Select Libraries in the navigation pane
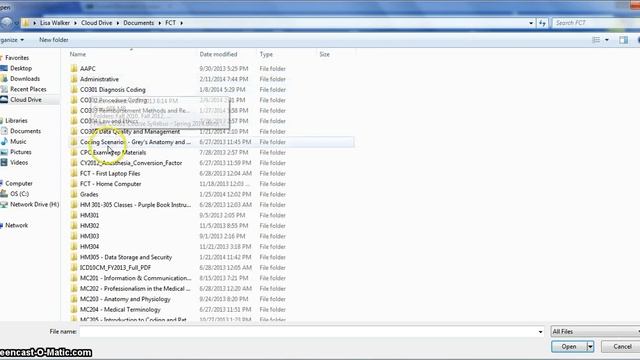This screenshot has height=360, width=640. (x=16, y=121)
